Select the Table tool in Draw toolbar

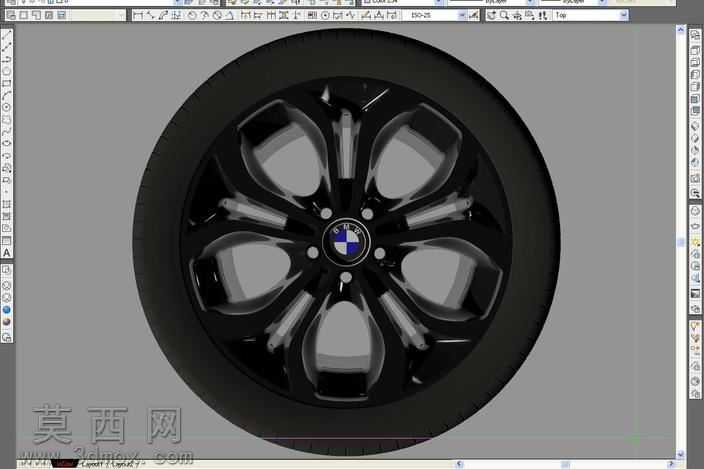[7, 241]
